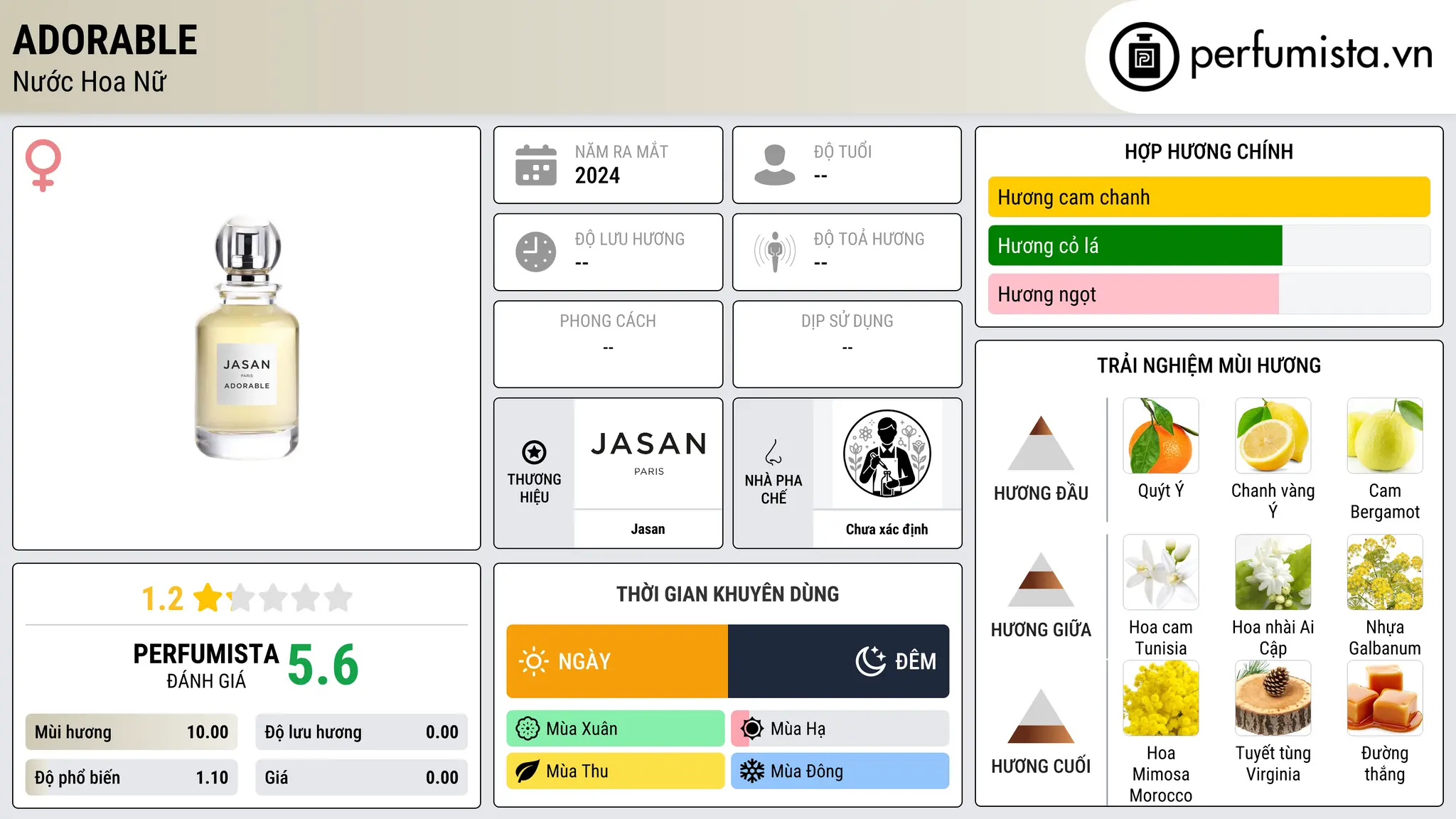Click the Giá 0.00 score row
Viewport: 1456px width, 819px height.
362,778
